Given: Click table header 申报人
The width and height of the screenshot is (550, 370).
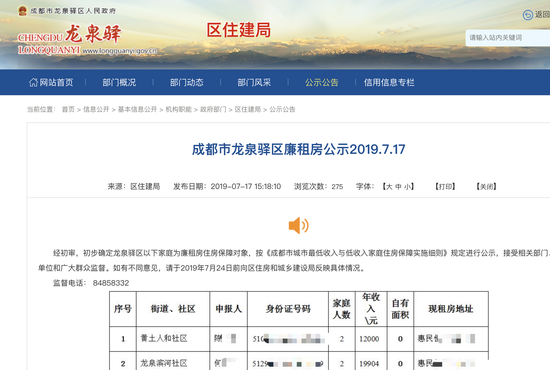Looking at the screenshot, I should click(x=228, y=309).
